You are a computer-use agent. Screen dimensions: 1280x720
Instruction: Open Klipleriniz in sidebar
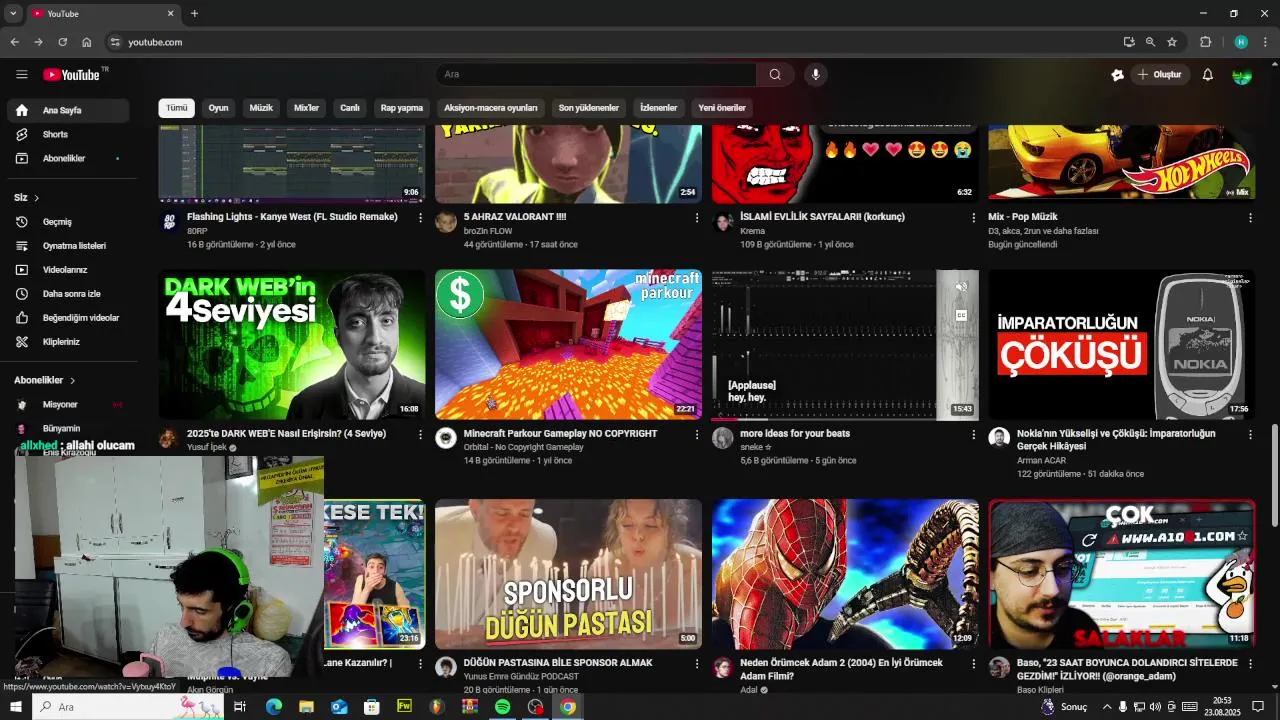[68, 342]
